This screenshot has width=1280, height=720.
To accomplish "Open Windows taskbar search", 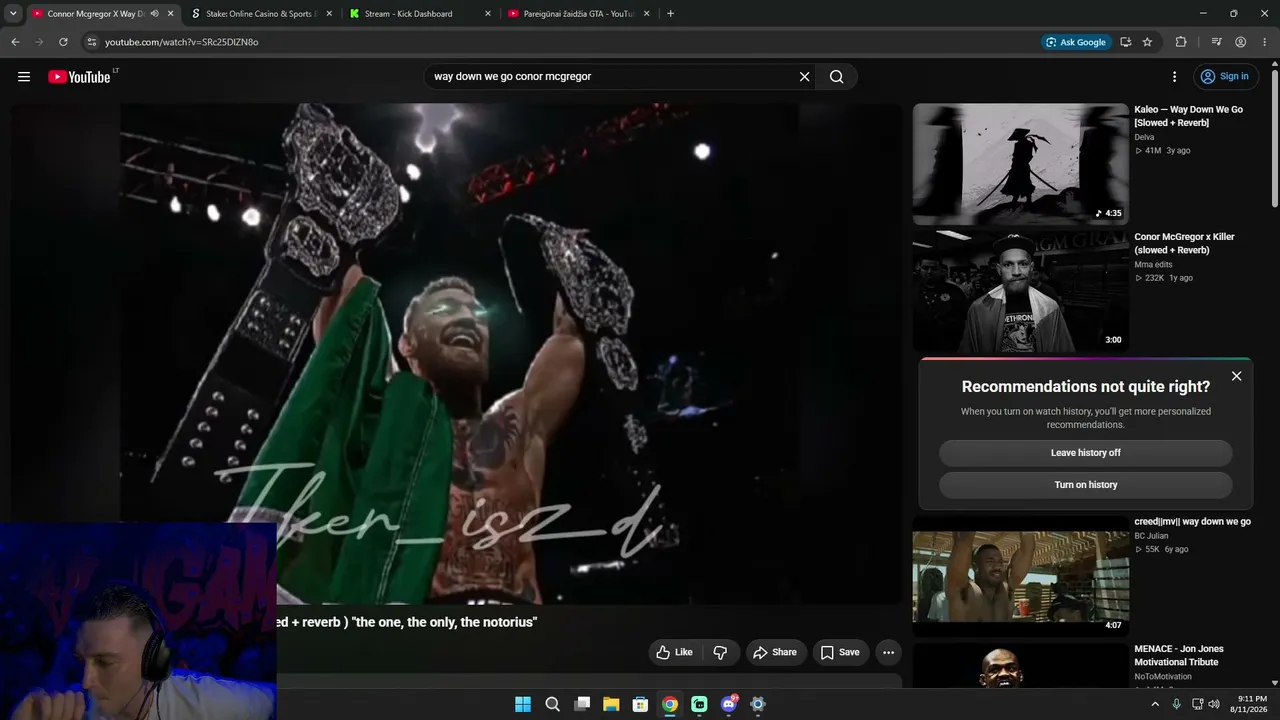I will coord(552,704).
